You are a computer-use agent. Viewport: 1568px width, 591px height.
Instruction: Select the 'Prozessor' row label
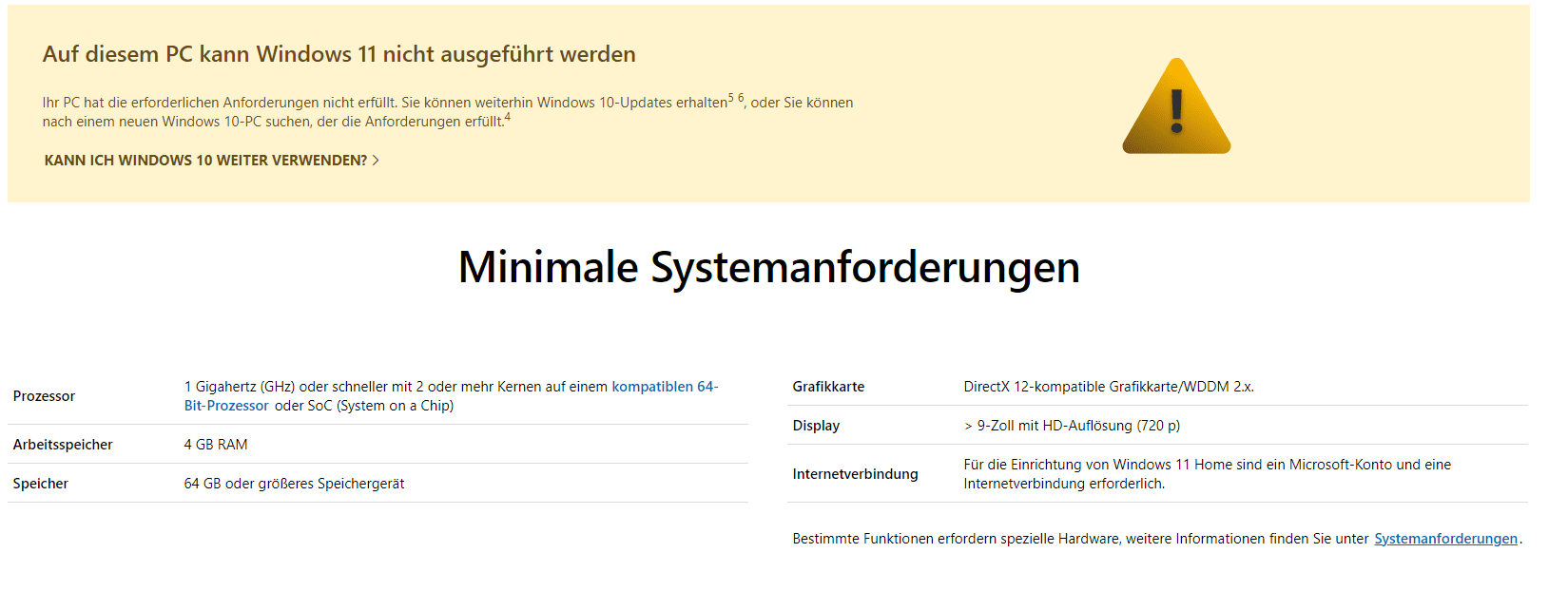[44, 396]
